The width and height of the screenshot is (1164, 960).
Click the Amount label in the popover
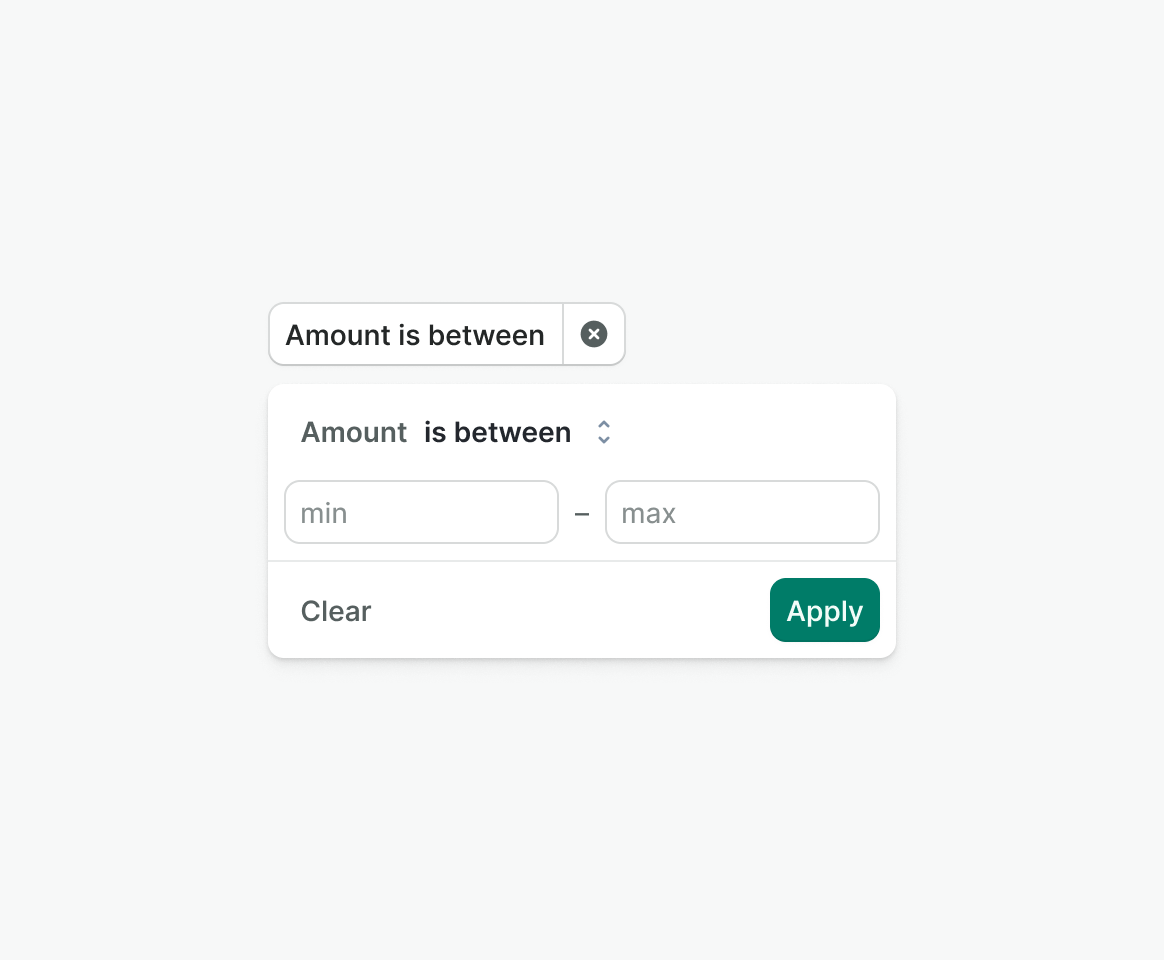pos(353,432)
